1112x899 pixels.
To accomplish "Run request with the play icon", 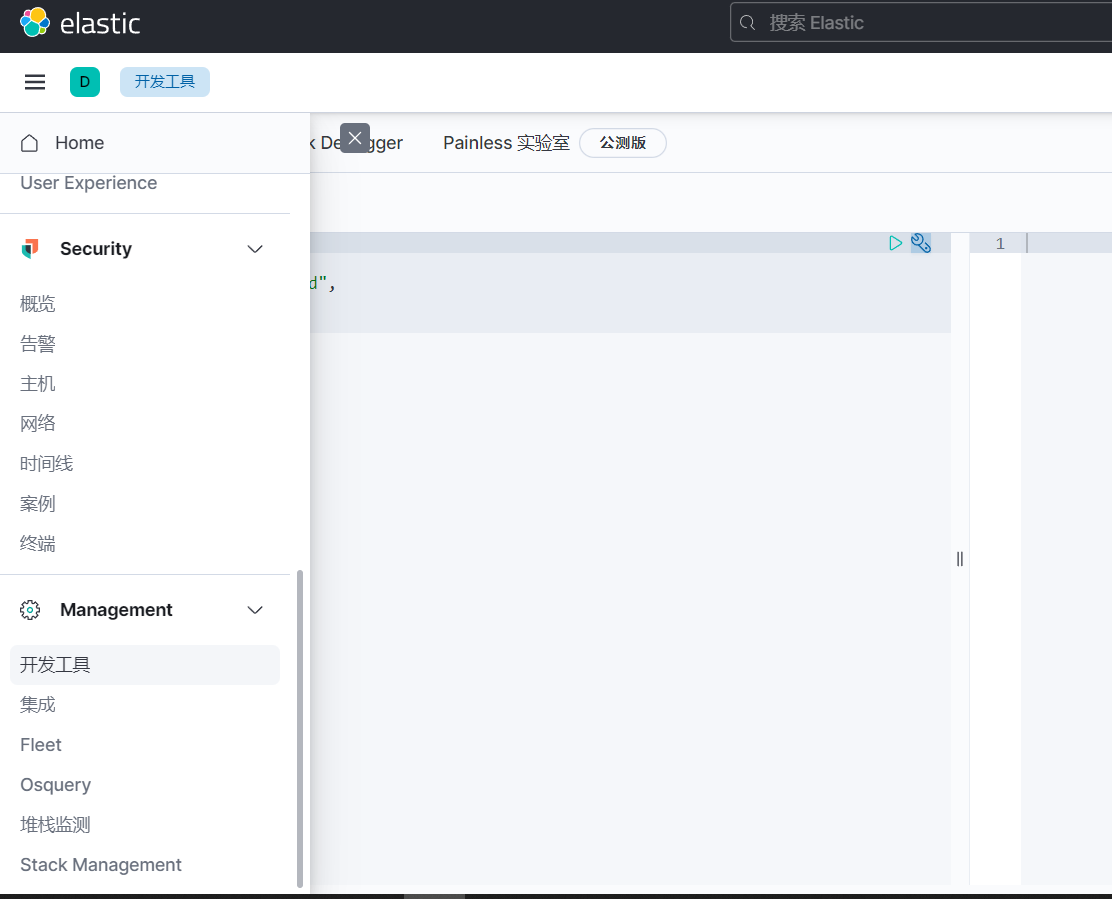I will 896,243.
